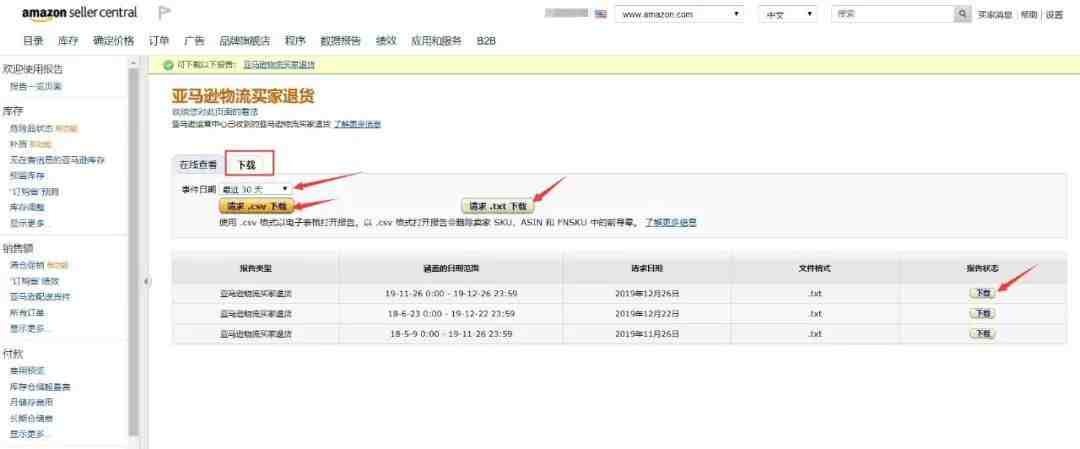Viewport: 1080px width, 449px height.
Task: Click the 请求 .txt 下载 button
Action: pos(497,206)
